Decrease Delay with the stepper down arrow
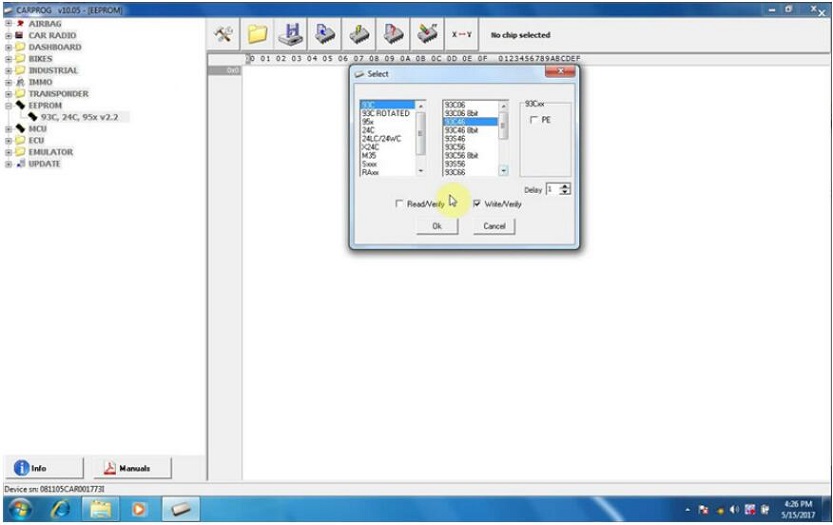 (x=565, y=192)
